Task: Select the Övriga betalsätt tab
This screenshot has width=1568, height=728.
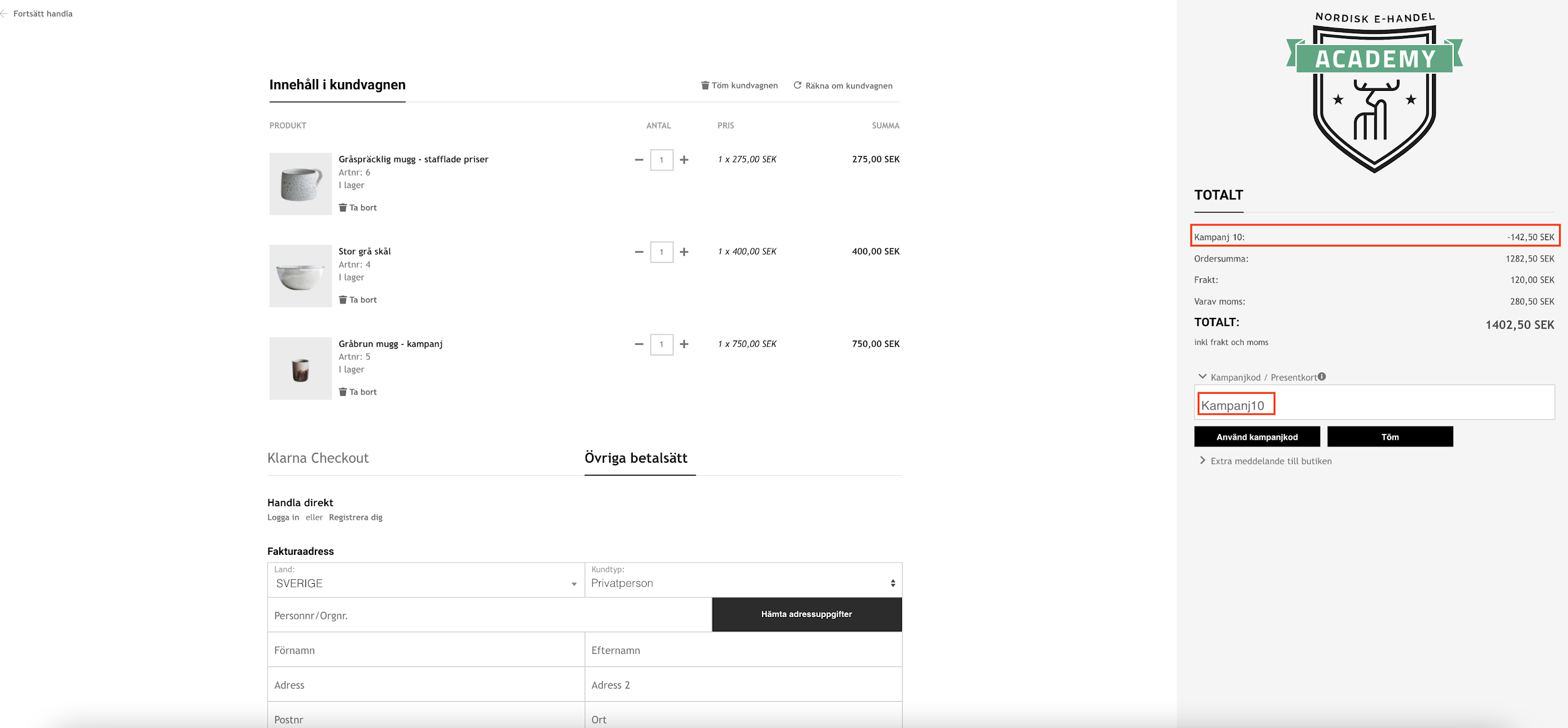Action: click(x=636, y=458)
